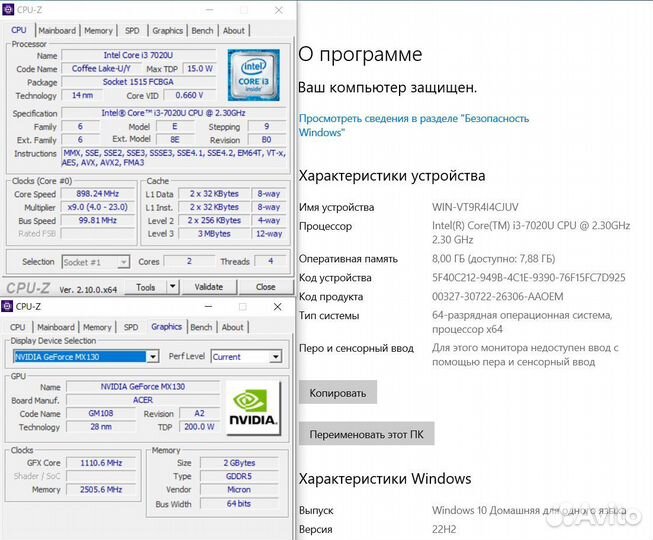This screenshot has width=653, height=540.
Task: Open the Graphics tab in top CPU-Z window
Action: 167,30
